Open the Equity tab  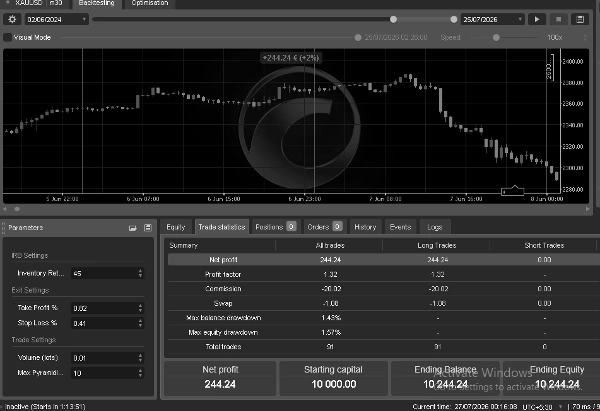point(176,227)
